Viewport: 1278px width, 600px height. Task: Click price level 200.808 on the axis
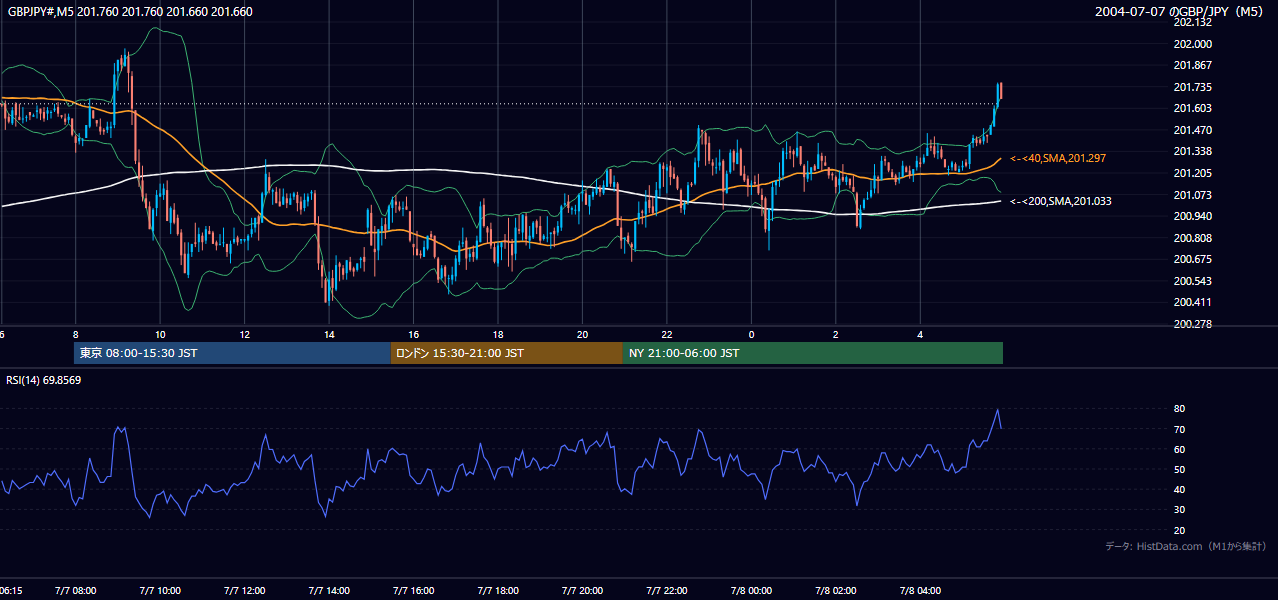coord(1192,238)
